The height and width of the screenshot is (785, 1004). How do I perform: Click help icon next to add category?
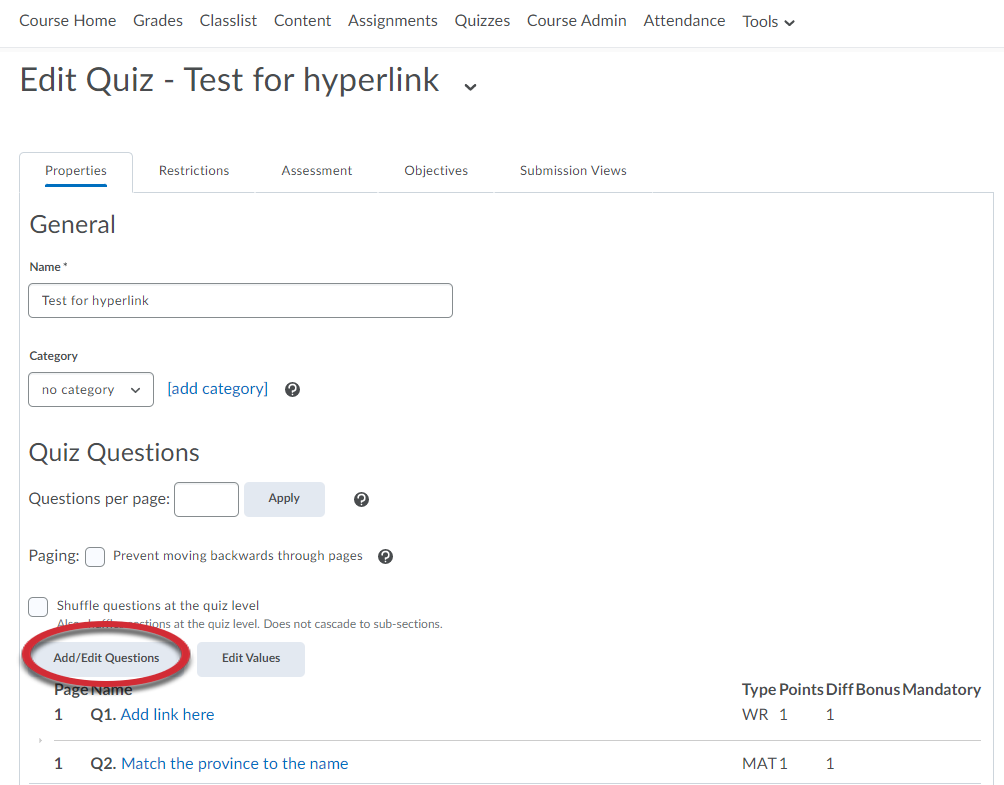[x=292, y=390]
